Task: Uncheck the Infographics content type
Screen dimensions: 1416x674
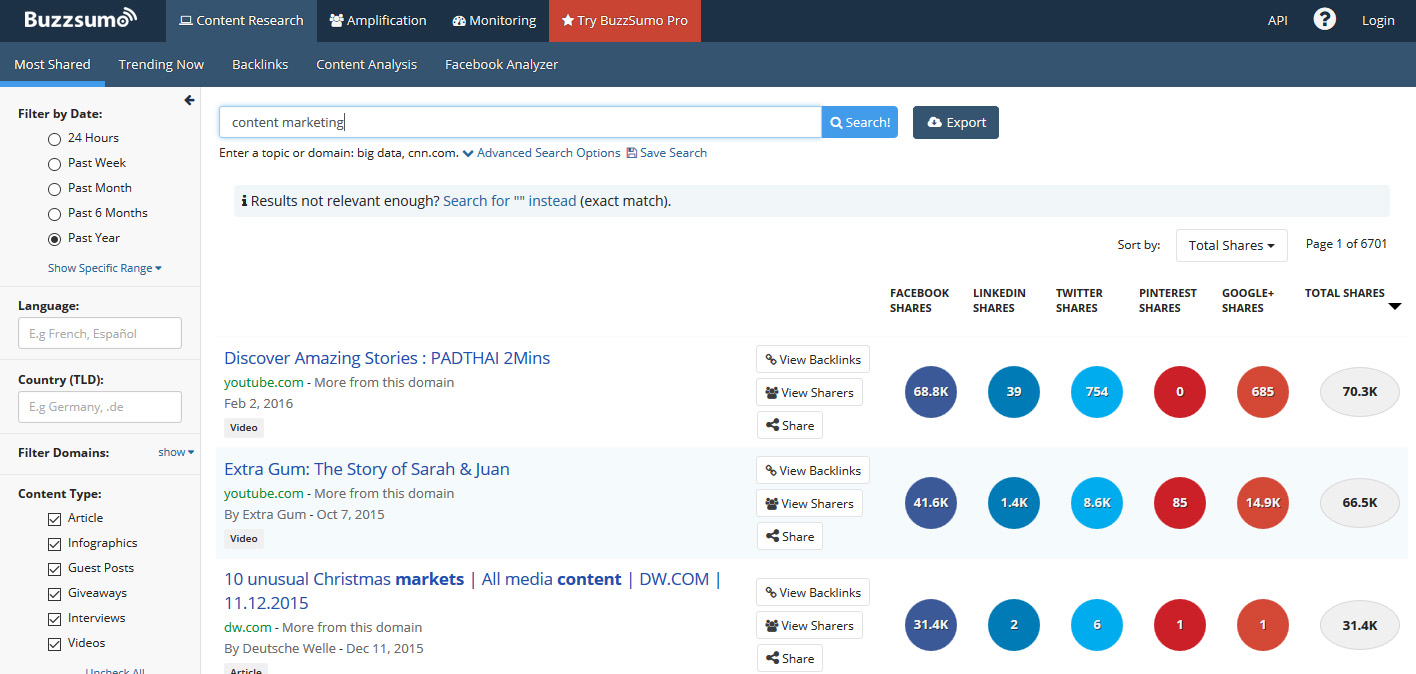Action: 55,544
